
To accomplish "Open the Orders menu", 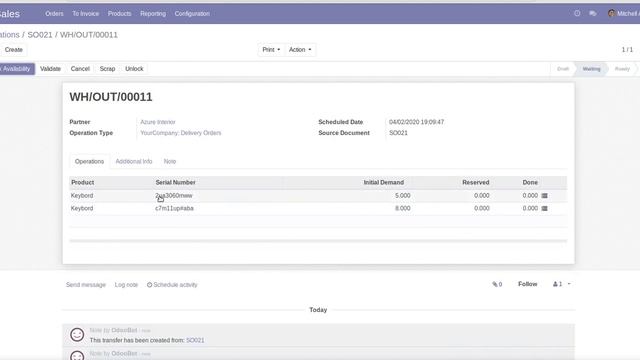I will click(54, 13).
